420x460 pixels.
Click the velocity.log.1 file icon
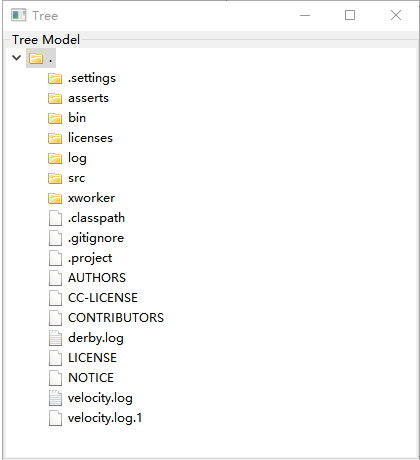55,418
